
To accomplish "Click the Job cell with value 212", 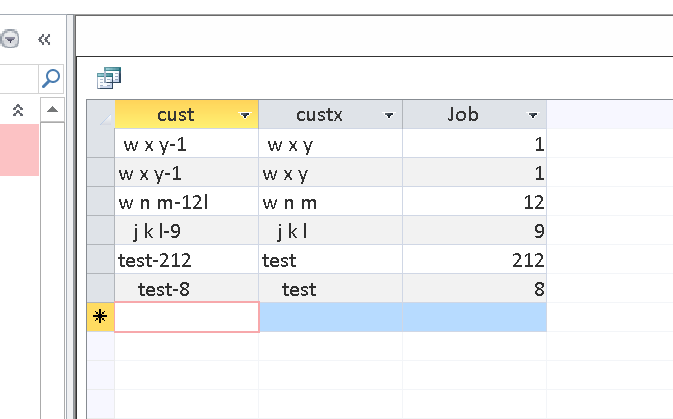I will coord(475,260).
